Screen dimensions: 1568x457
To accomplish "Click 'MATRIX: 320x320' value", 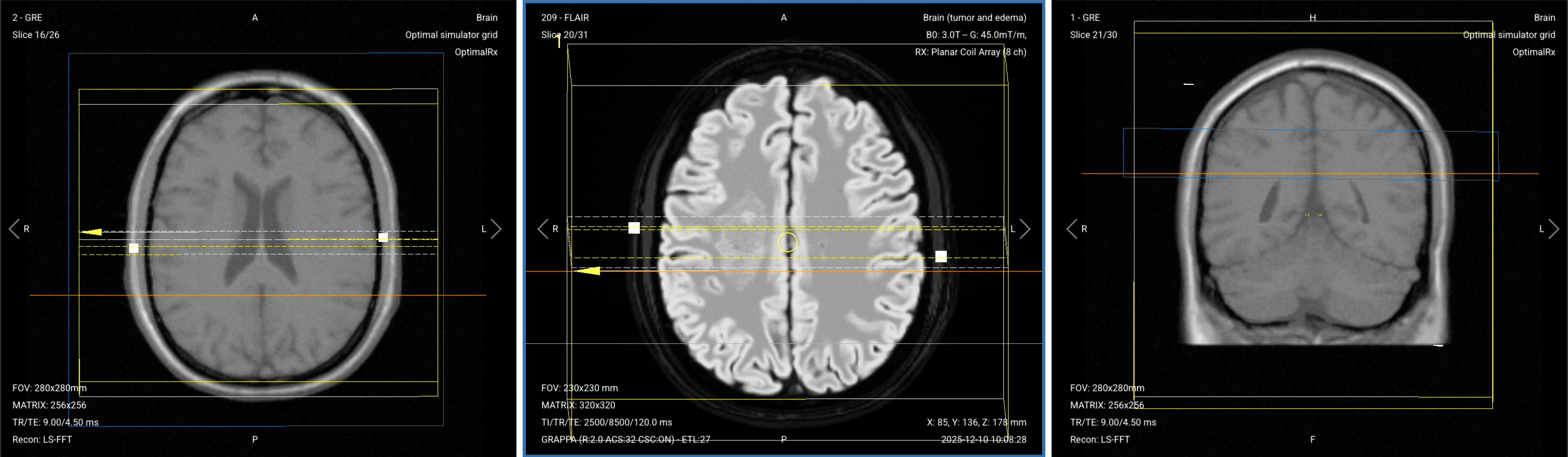I will pyautogui.click(x=578, y=405).
